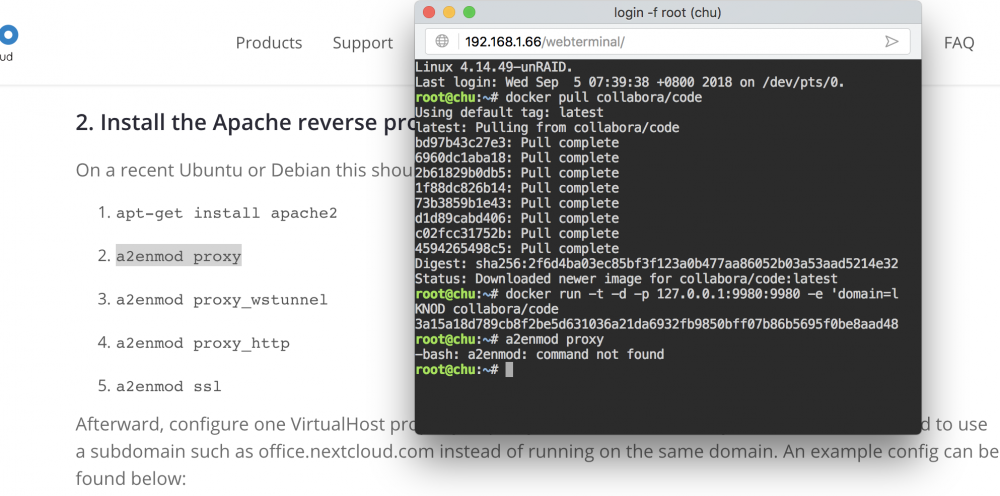Click the container ID '3a15a18d789c...' line
Viewport: 1000px width, 496px height.
656,325
